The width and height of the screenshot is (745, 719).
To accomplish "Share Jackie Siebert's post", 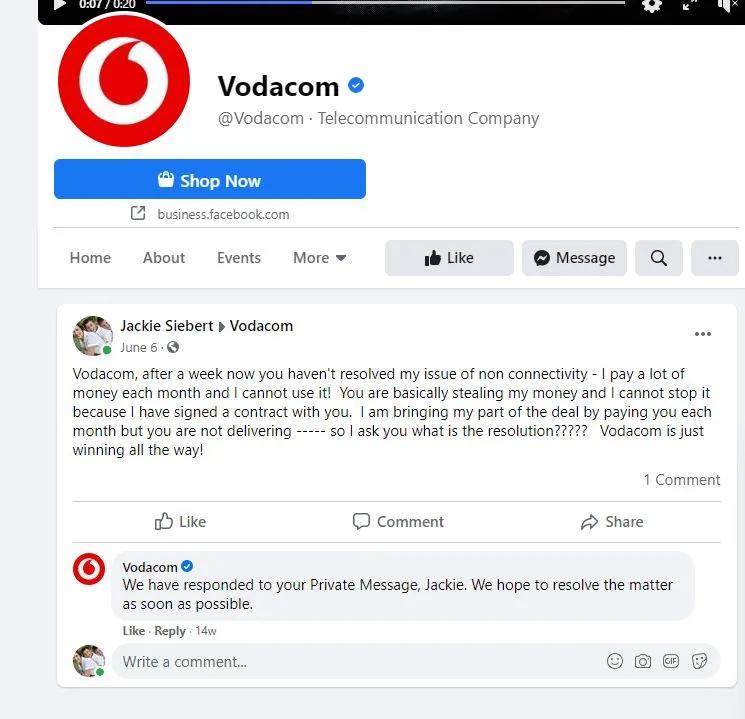I will 612,521.
